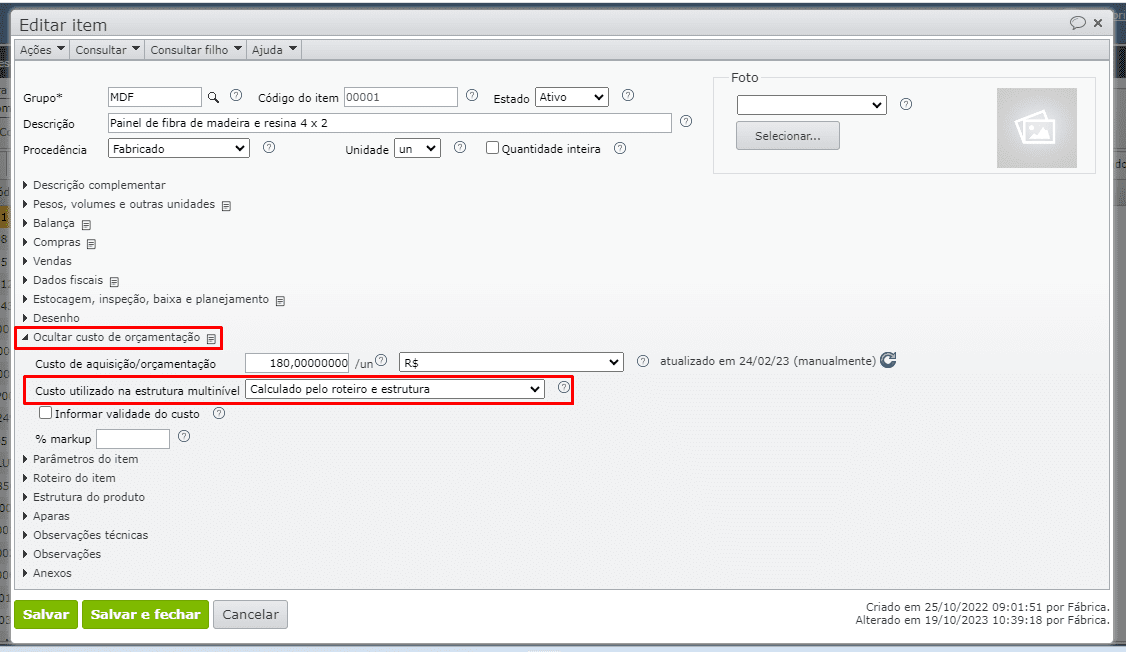Click the Descrição text field

(x=390, y=123)
